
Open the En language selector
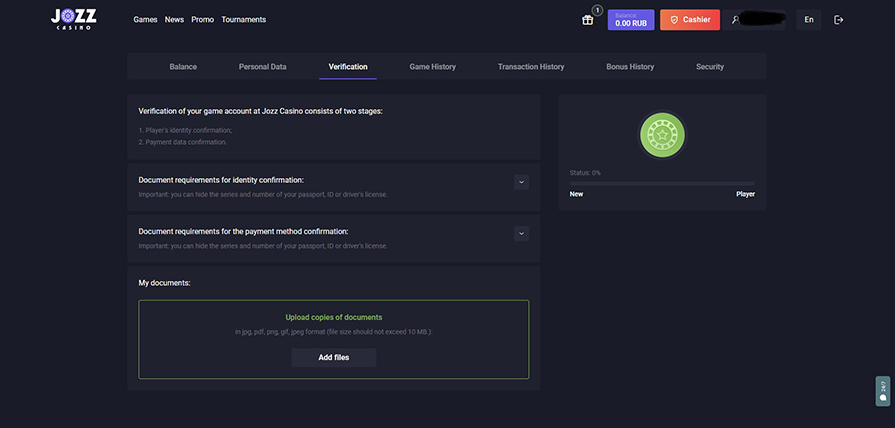pyautogui.click(x=808, y=20)
